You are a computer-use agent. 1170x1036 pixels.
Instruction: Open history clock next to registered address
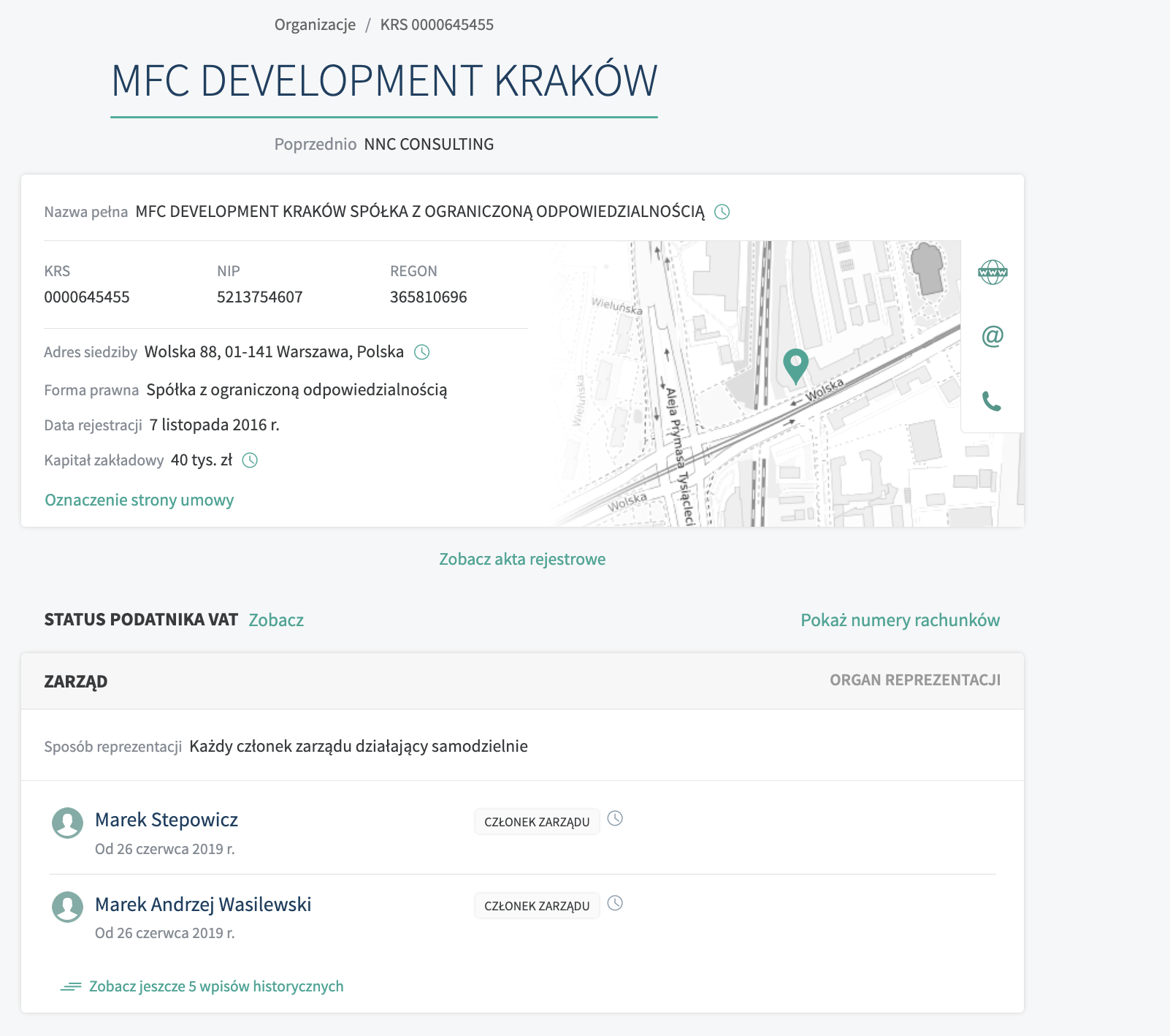pos(421,352)
